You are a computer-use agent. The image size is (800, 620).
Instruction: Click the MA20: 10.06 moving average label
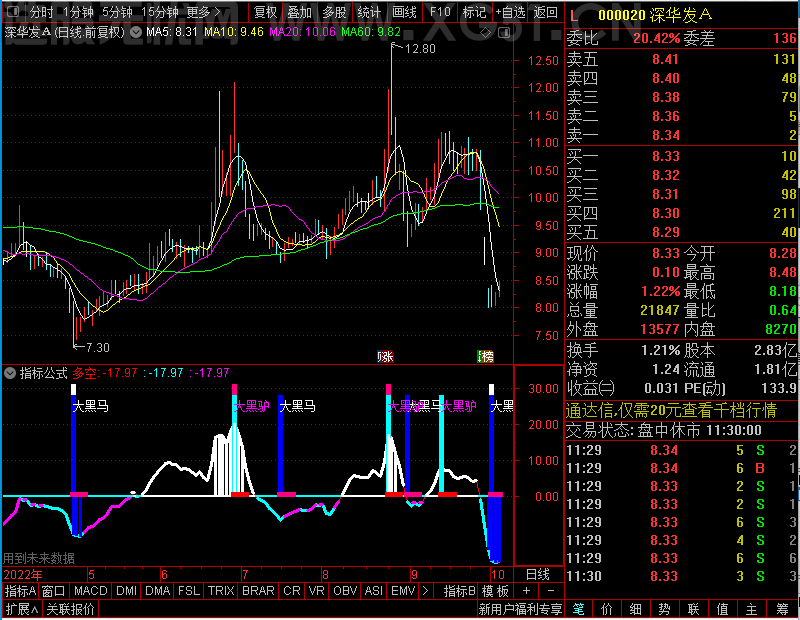pos(303,32)
